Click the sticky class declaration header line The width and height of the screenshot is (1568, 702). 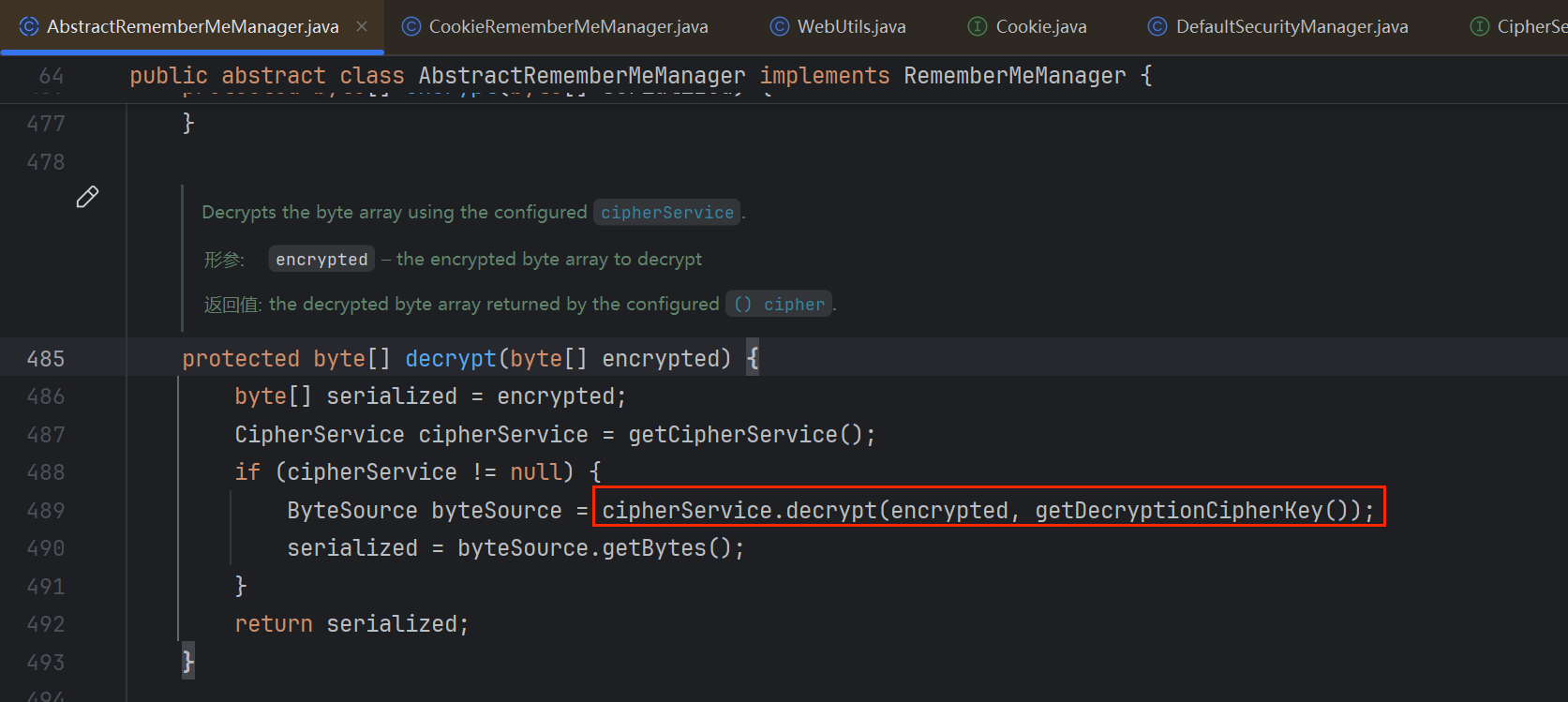pos(640,76)
